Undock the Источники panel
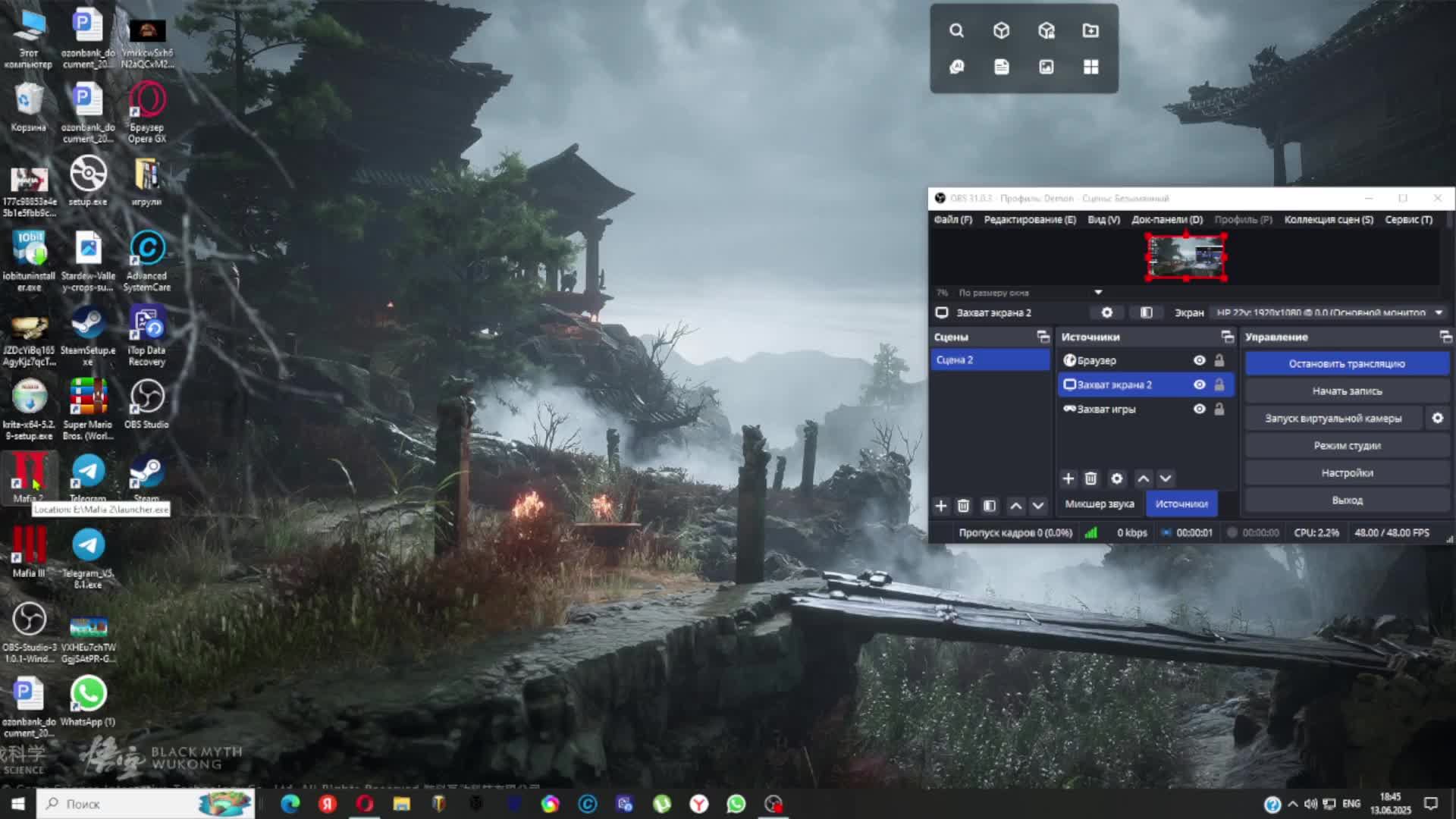Viewport: 1456px width, 819px height. (x=1227, y=337)
